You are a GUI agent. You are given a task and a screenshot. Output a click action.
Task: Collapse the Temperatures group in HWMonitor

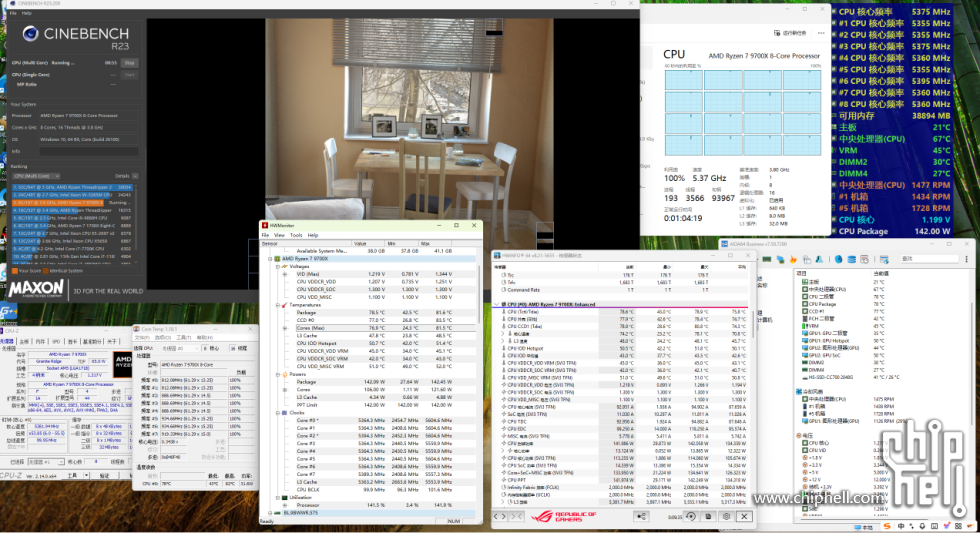pyautogui.click(x=278, y=305)
